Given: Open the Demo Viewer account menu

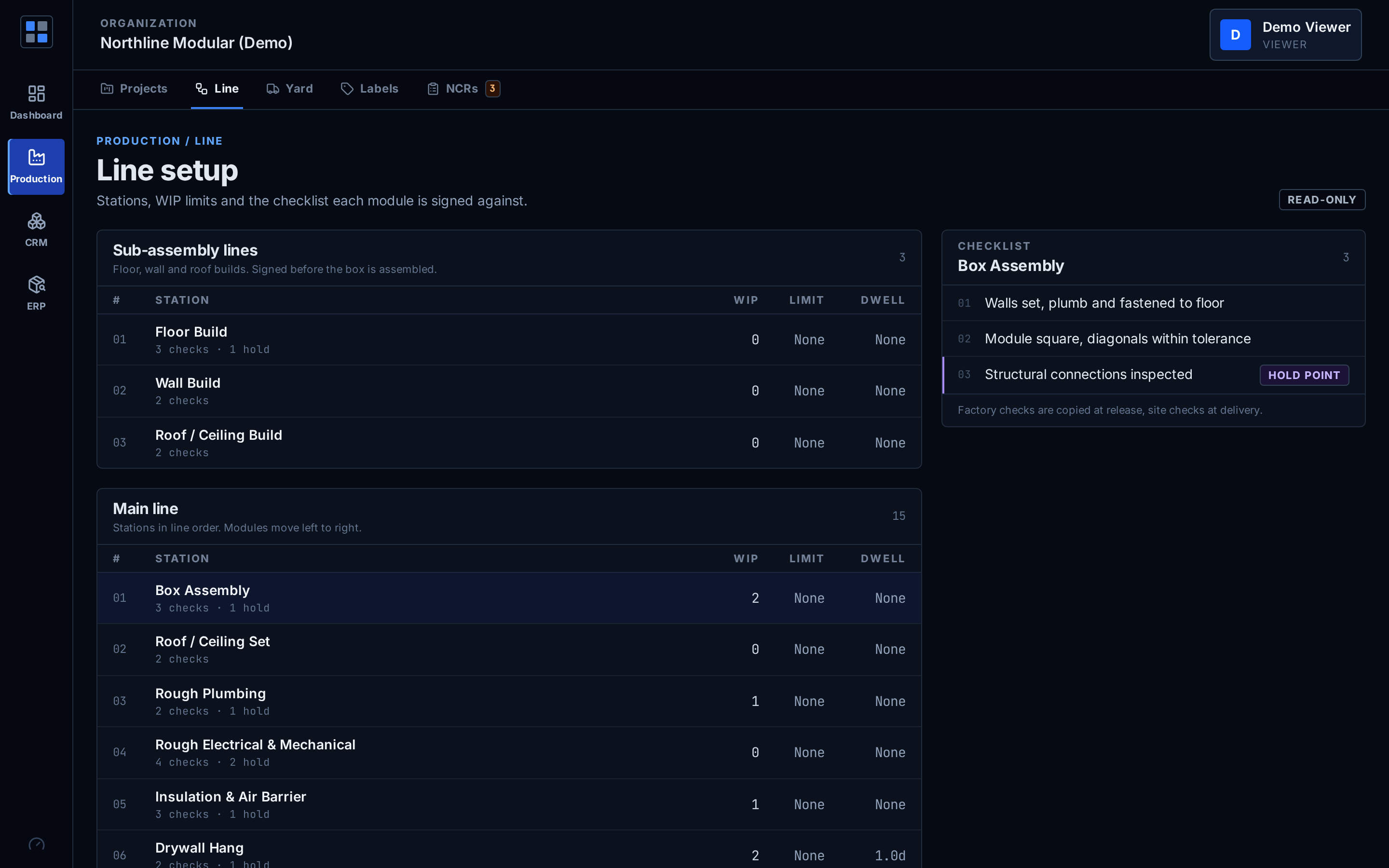Looking at the screenshot, I should 1285,34.
